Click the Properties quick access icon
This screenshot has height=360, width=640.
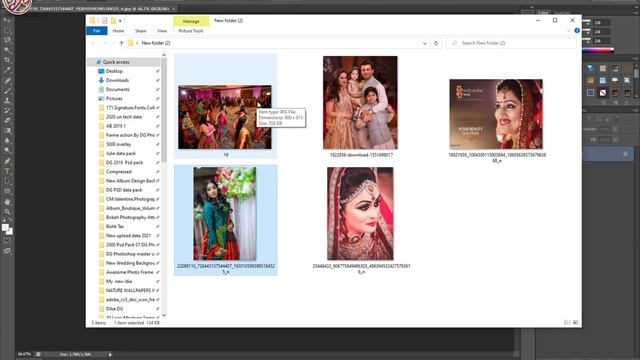(x=104, y=20)
